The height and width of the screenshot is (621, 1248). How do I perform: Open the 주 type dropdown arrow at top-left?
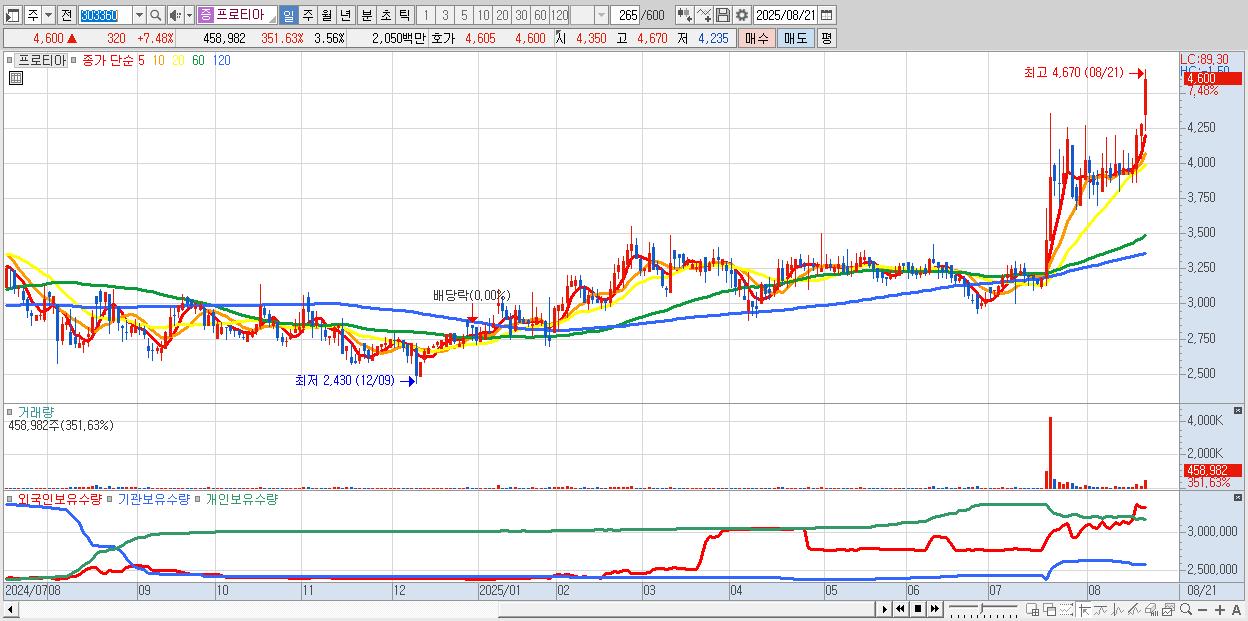point(48,15)
